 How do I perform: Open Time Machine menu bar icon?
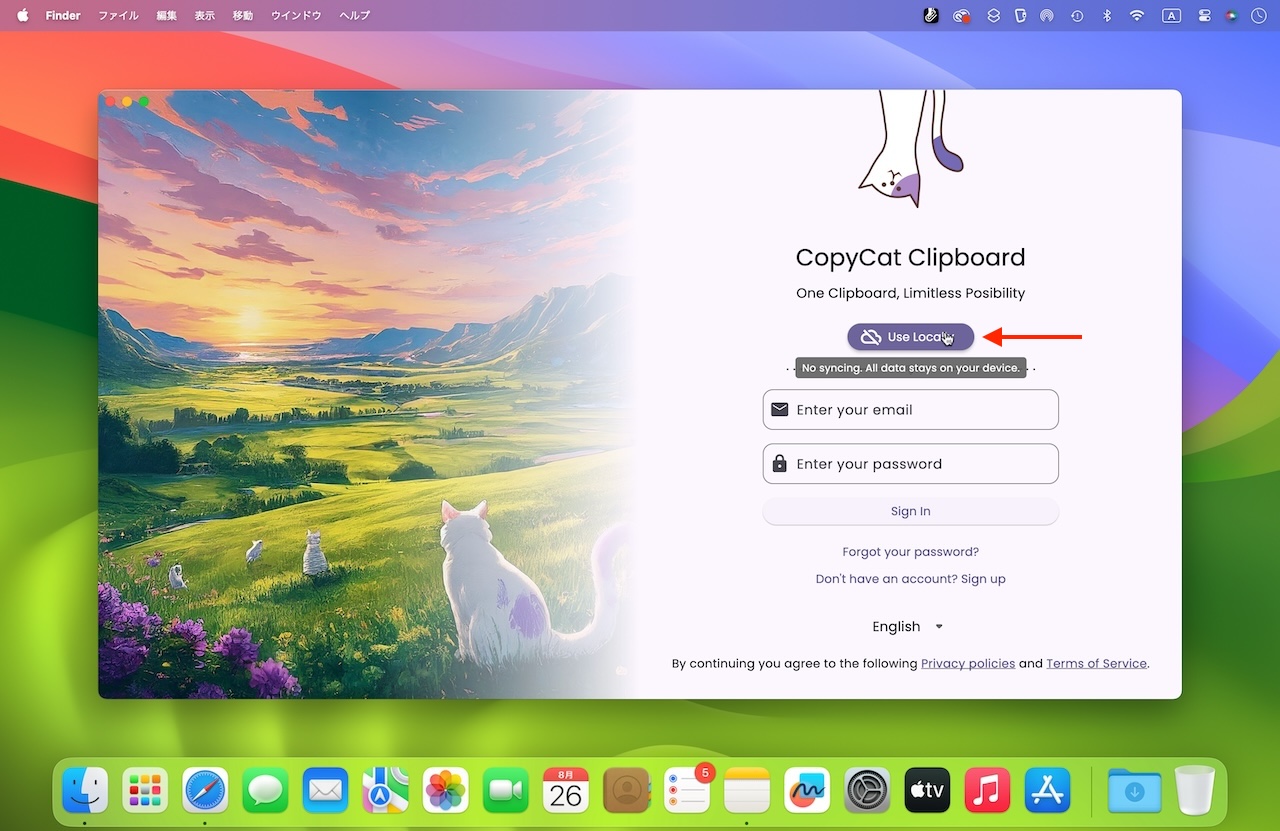click(x=1077, y=15)
